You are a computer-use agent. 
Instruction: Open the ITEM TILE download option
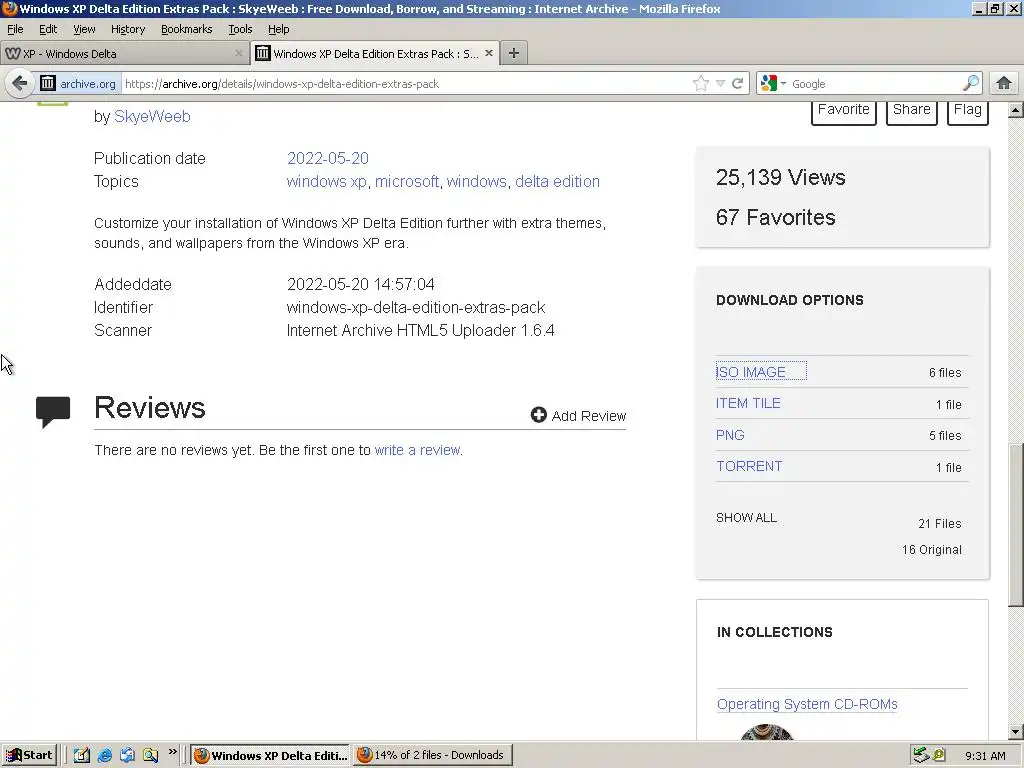pyautogui.click(x=748, y=404)
